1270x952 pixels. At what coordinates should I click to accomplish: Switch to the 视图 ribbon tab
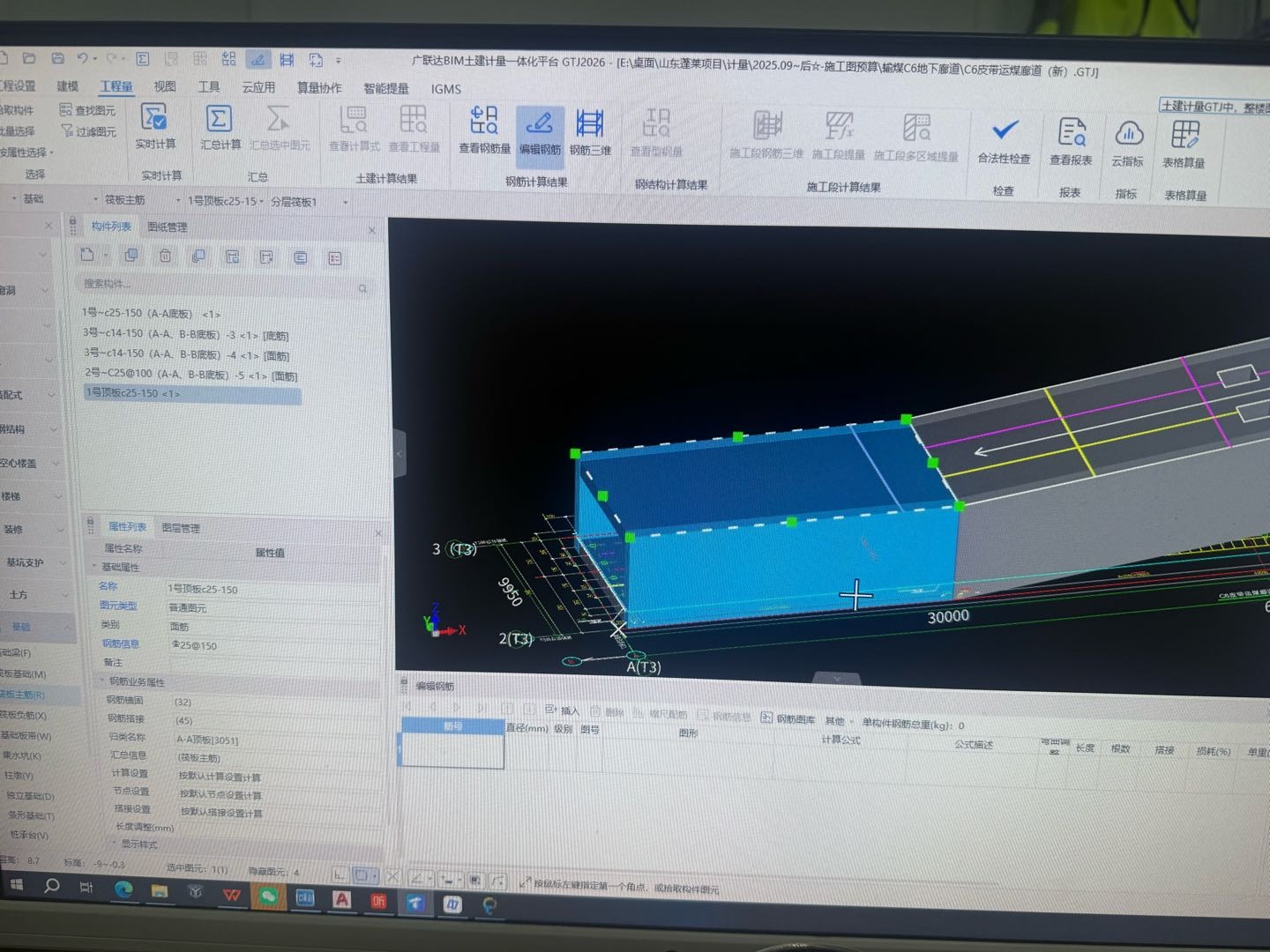[x=165, y=86]
